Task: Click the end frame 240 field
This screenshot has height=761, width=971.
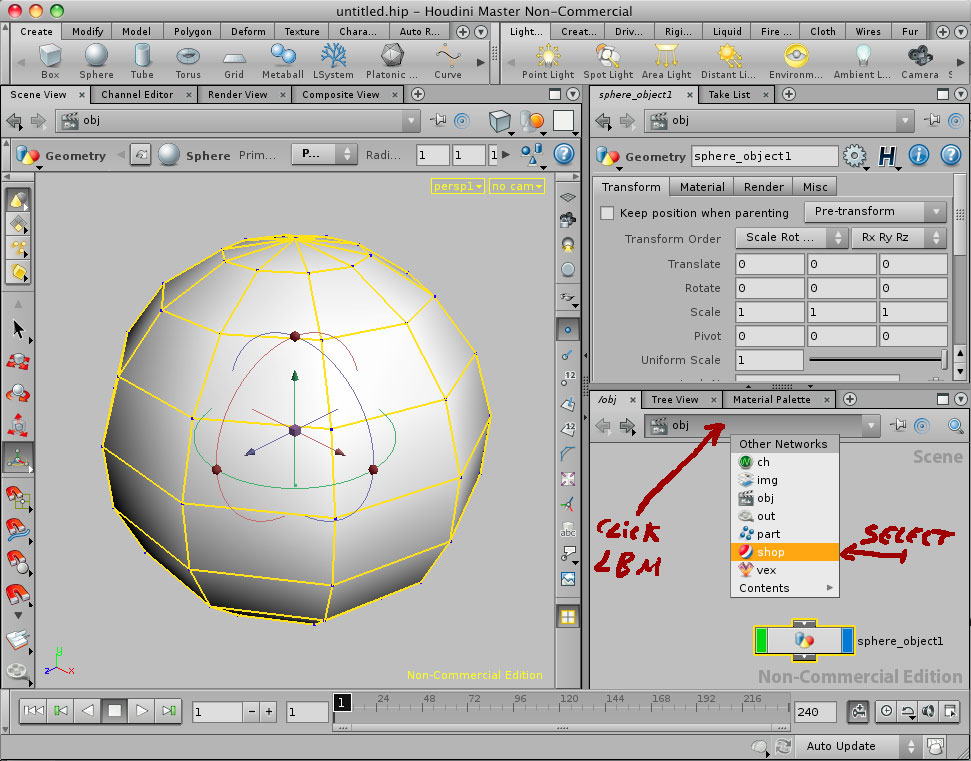Action: pyautogui.click(x=815, y=711)
